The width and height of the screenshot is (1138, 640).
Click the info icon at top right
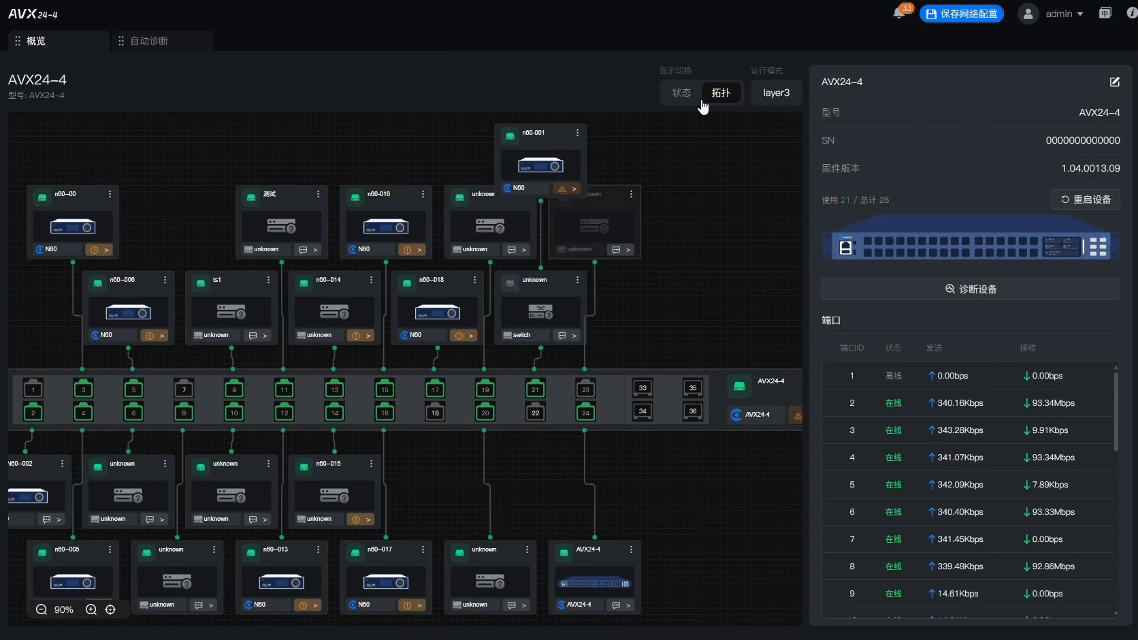tap(1131, 14)
